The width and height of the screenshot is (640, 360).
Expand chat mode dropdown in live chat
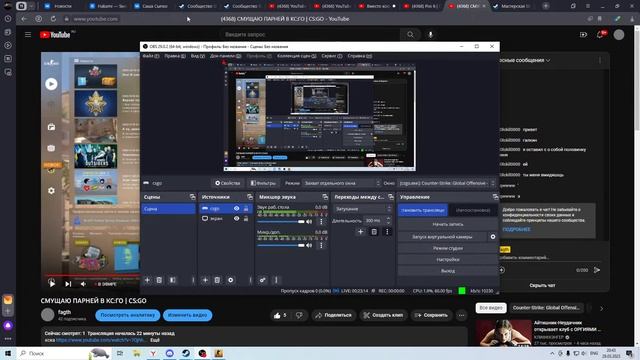547,60
